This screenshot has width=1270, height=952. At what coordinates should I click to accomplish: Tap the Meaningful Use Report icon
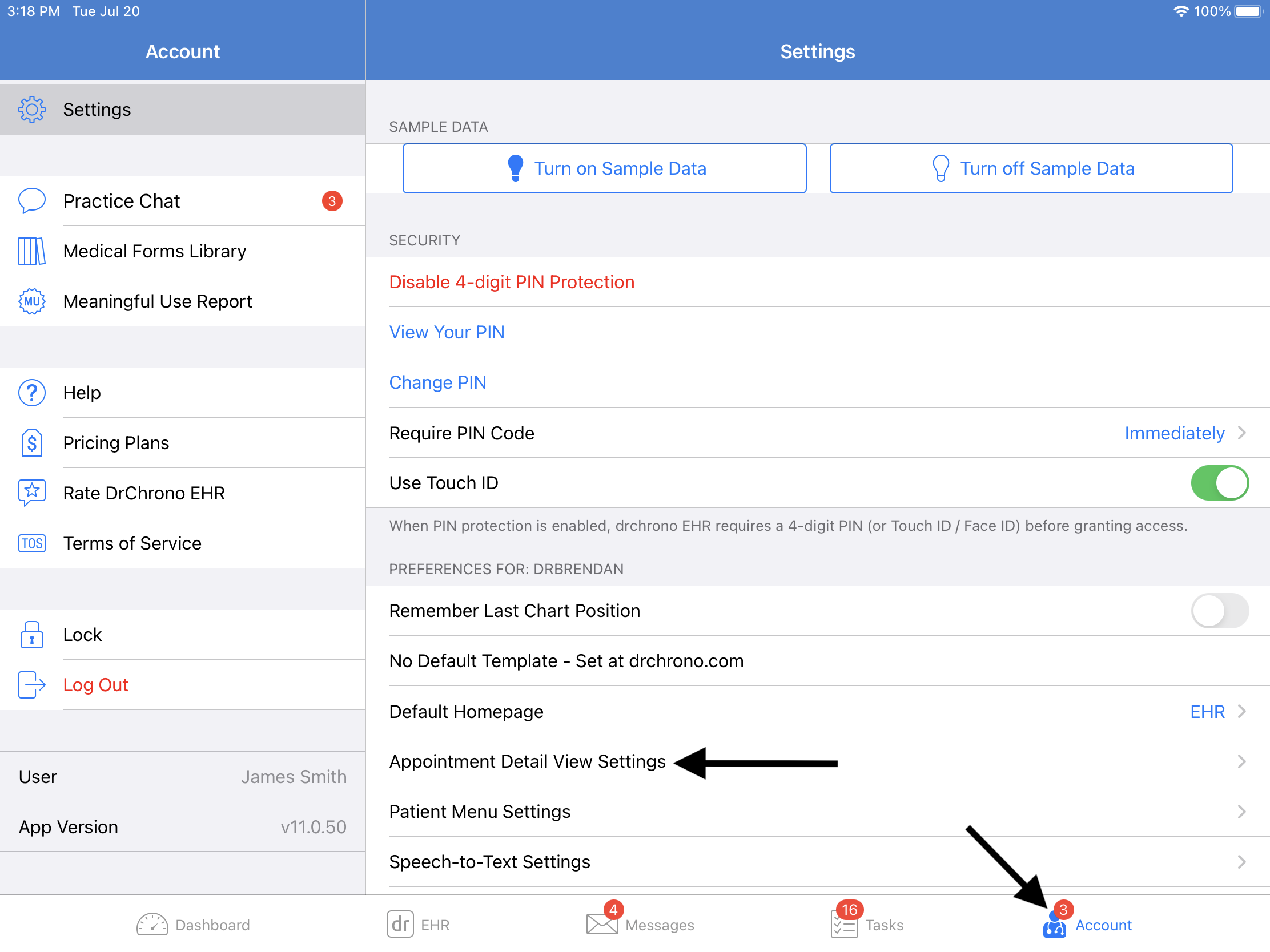[29, 300]
